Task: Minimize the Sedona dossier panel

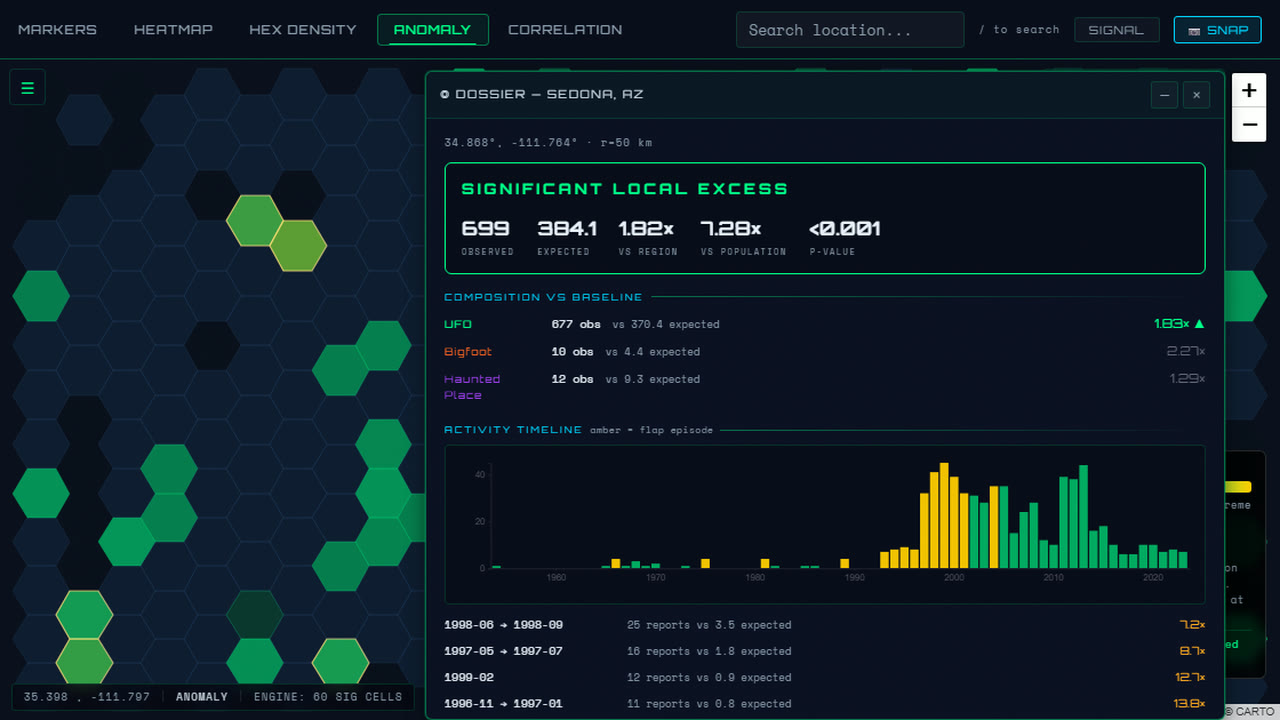Action: 1164,95
